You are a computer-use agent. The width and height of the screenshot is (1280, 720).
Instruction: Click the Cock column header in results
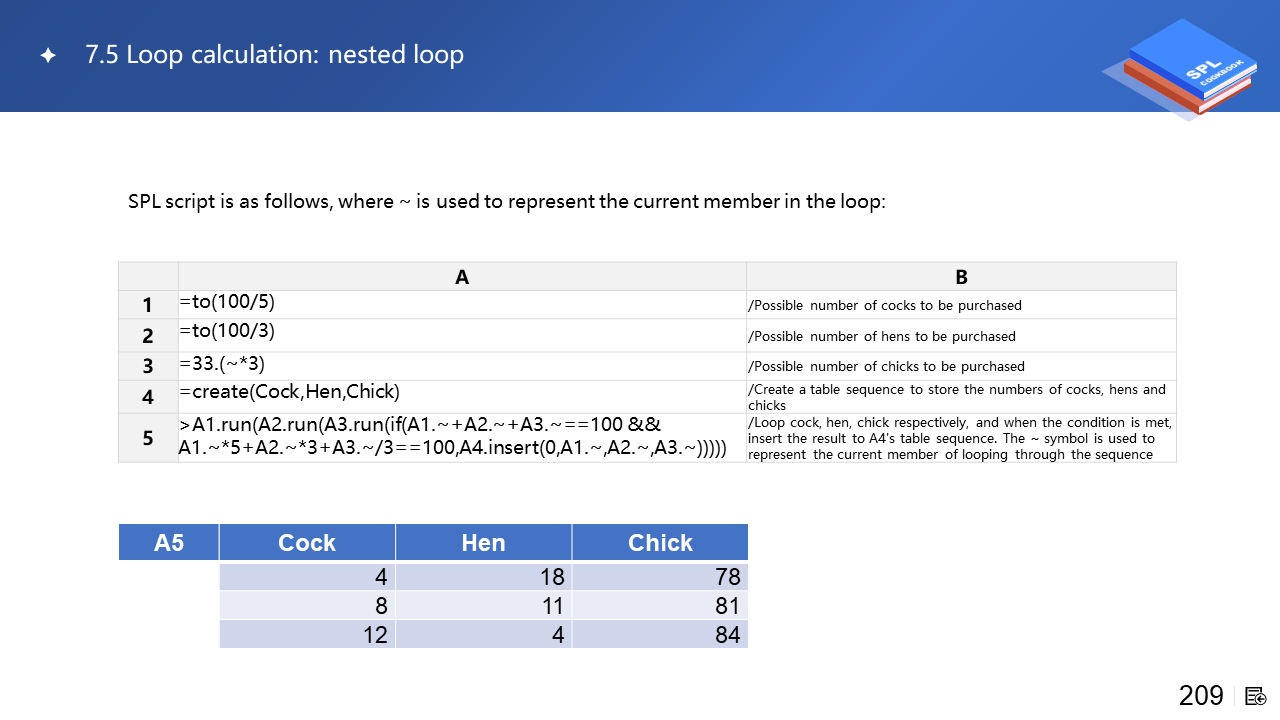[307, 542]
